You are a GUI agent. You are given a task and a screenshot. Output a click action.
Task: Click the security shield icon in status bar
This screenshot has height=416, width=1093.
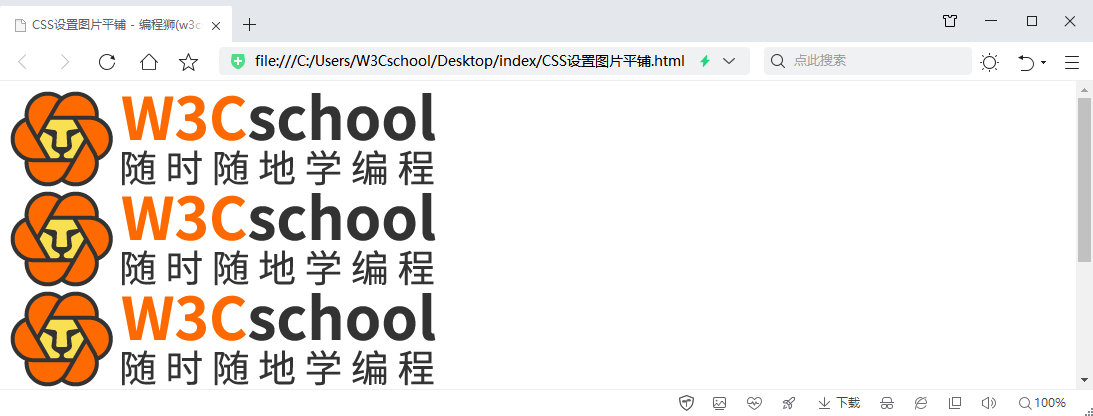pos(686,403)
